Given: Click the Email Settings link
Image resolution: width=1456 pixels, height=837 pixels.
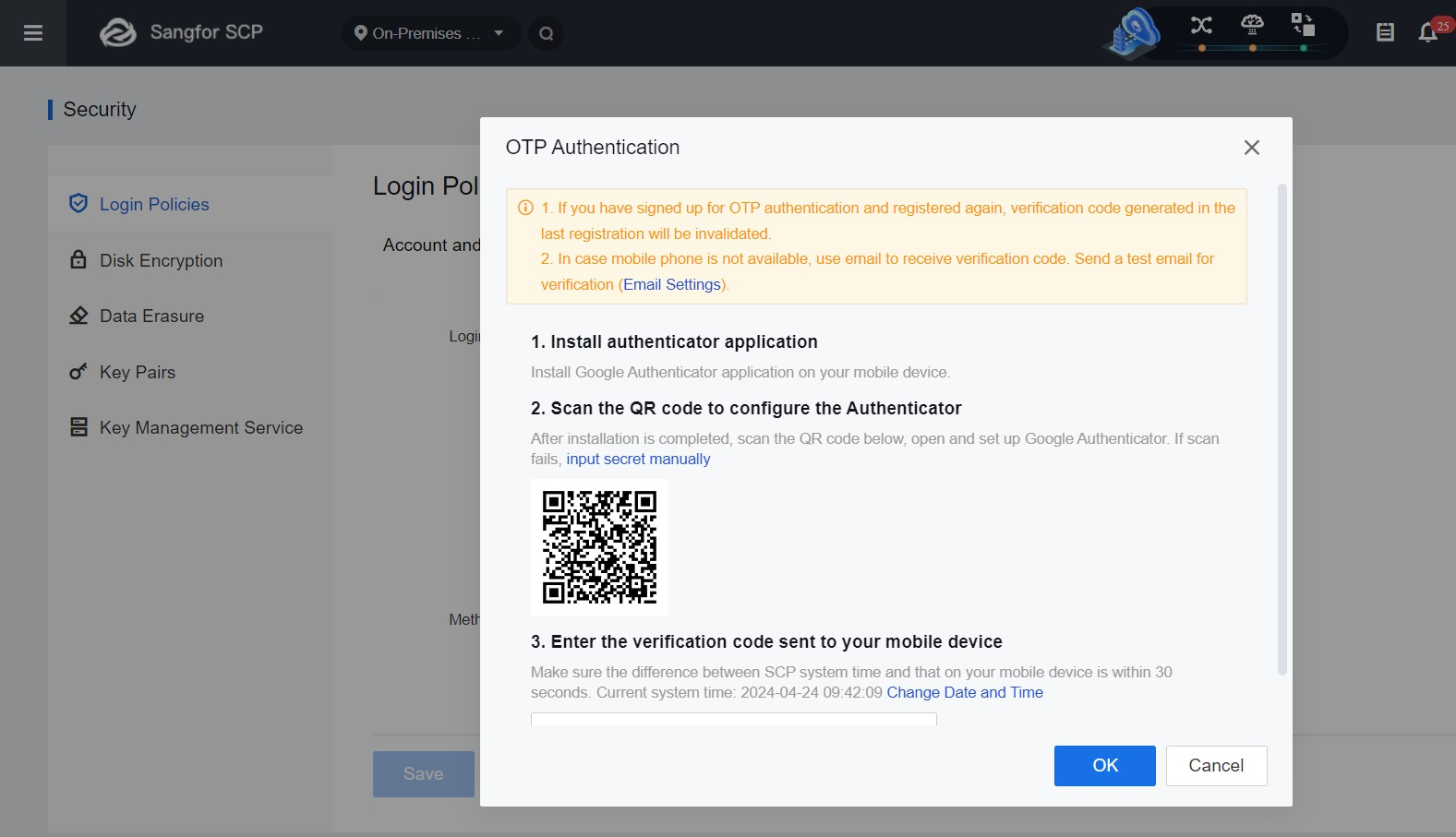Looking at the screenshot, I should coord(671,284).
